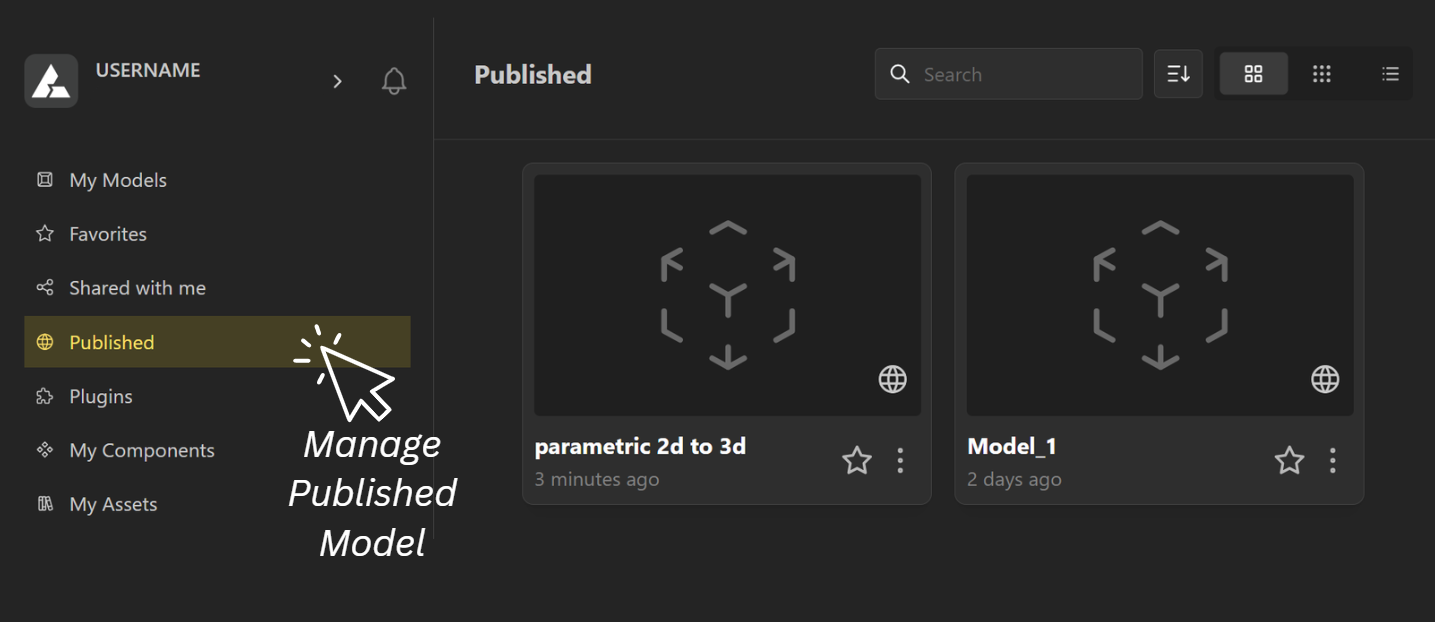Star the Model_1 card
The width and height of the screenshot is (1435, 622).
point(1289,461)
